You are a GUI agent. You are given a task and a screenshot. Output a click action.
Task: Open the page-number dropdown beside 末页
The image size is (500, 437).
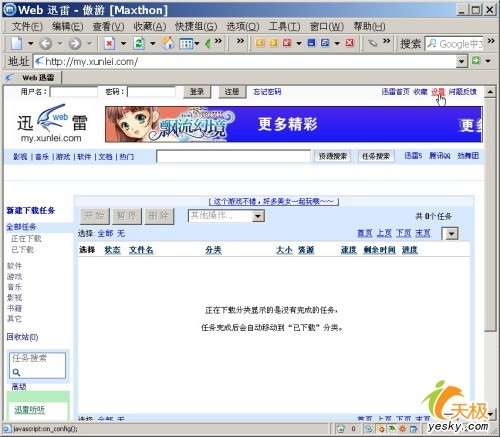pyautogui.click(x=451, y=234)
